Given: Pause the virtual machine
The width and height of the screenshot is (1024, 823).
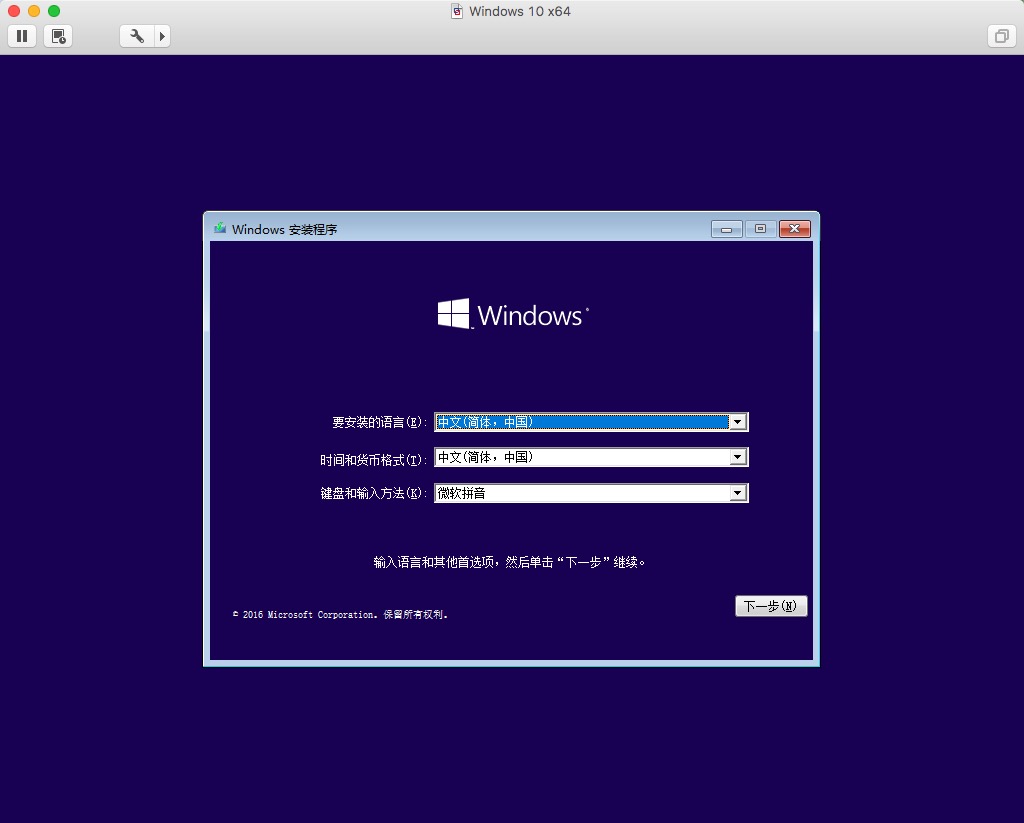Looking at the screenshot, I should (22, 36).
